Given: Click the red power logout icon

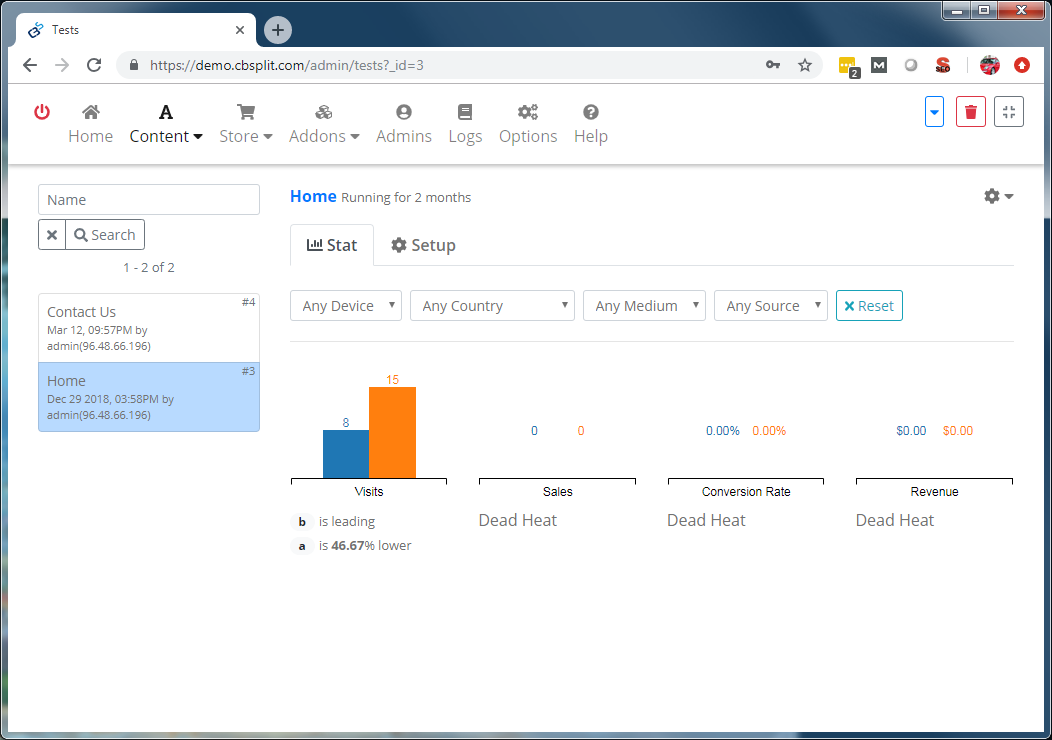Looking at the screenshot, I should tap(42, 112).
